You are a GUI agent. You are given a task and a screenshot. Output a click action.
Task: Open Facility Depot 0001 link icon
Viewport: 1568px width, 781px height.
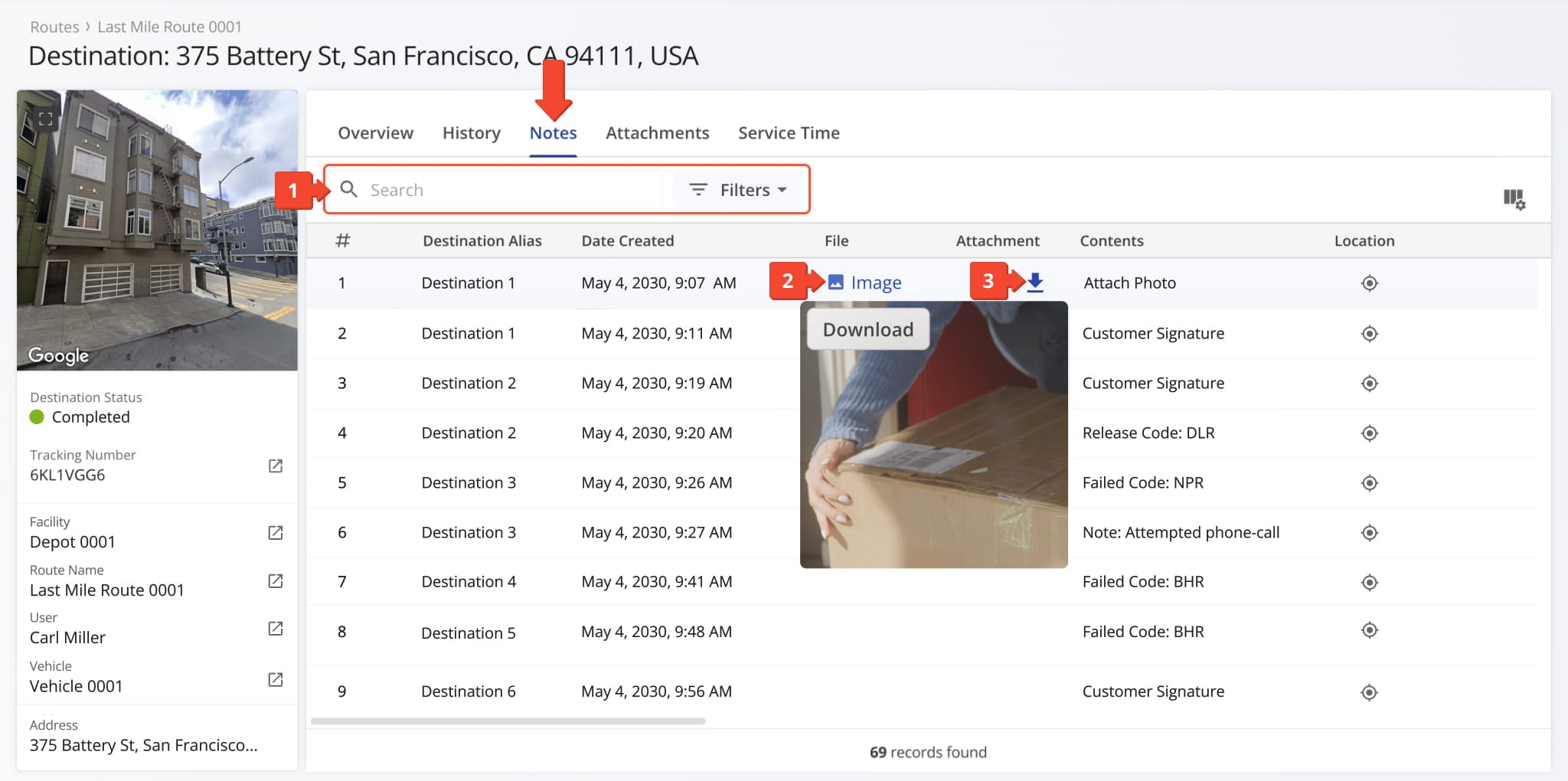[x=276, y=533]
